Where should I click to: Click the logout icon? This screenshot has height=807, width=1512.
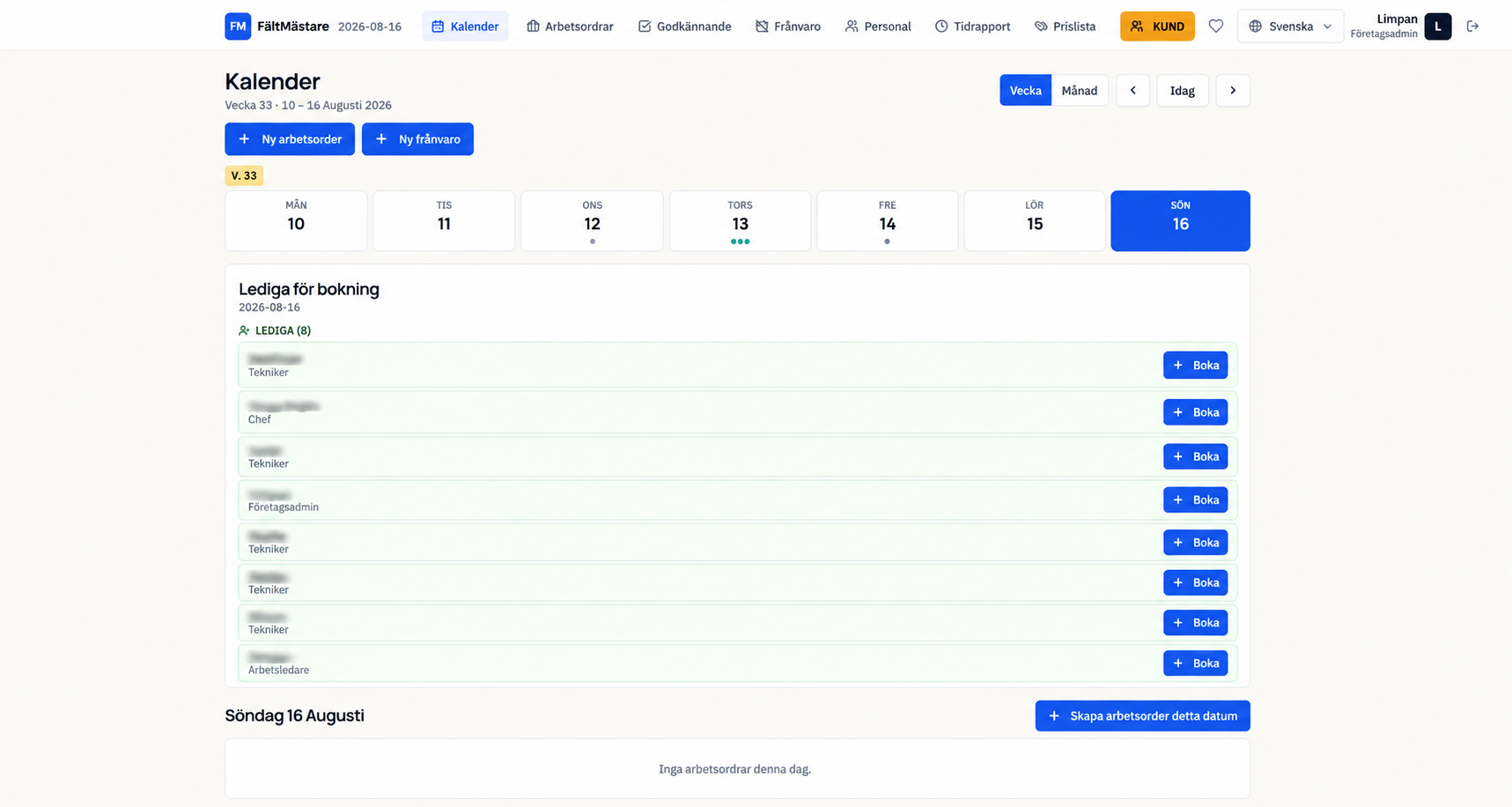[x=1472, y=26]
